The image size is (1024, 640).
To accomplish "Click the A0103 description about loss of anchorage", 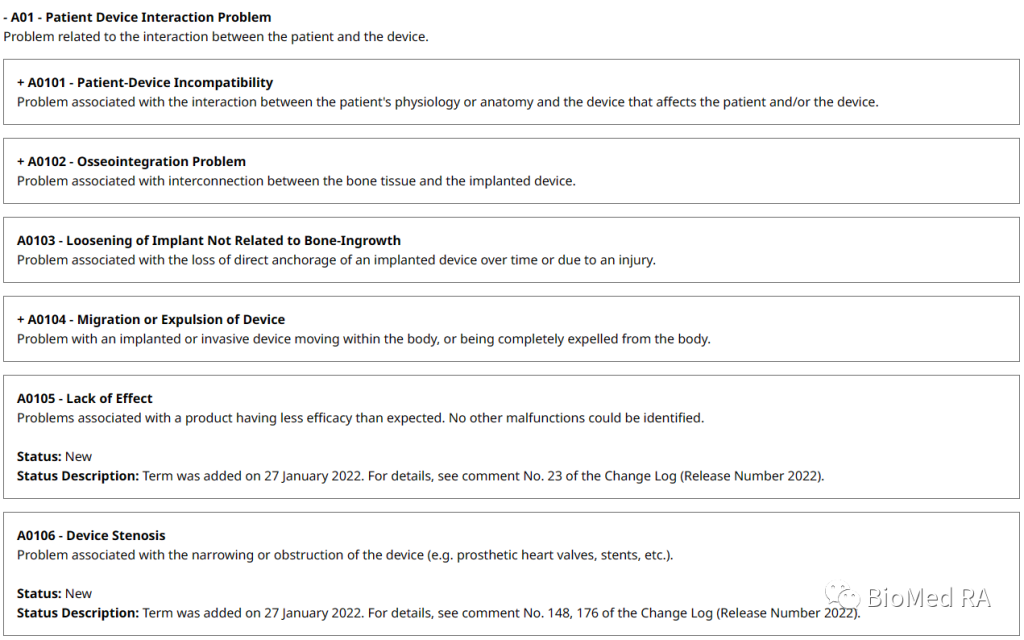I will pyautogui.click(x=336, y=260).
